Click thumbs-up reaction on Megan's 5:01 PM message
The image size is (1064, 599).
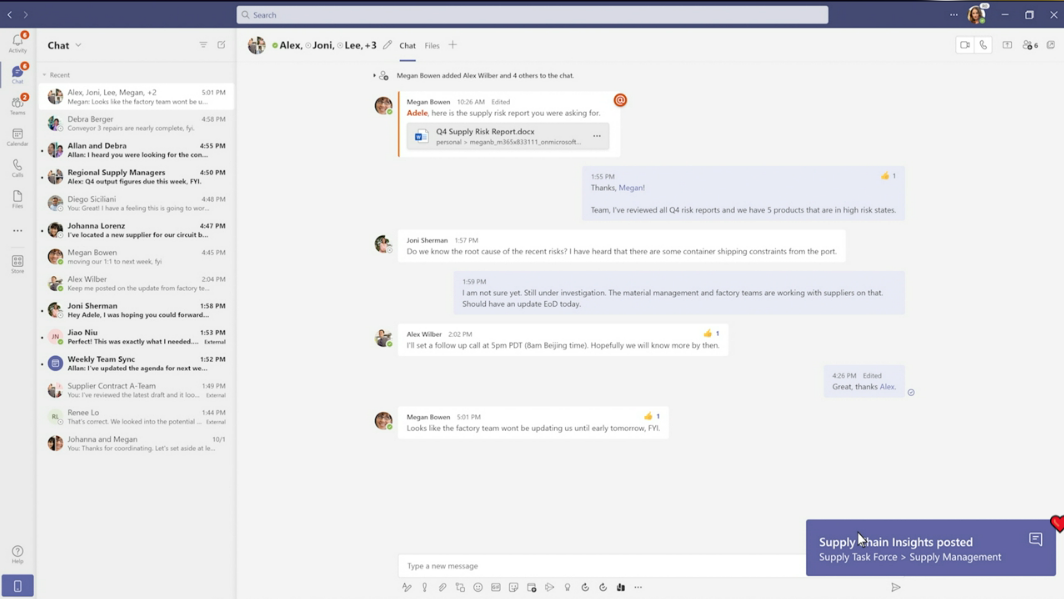click(651, 416)
